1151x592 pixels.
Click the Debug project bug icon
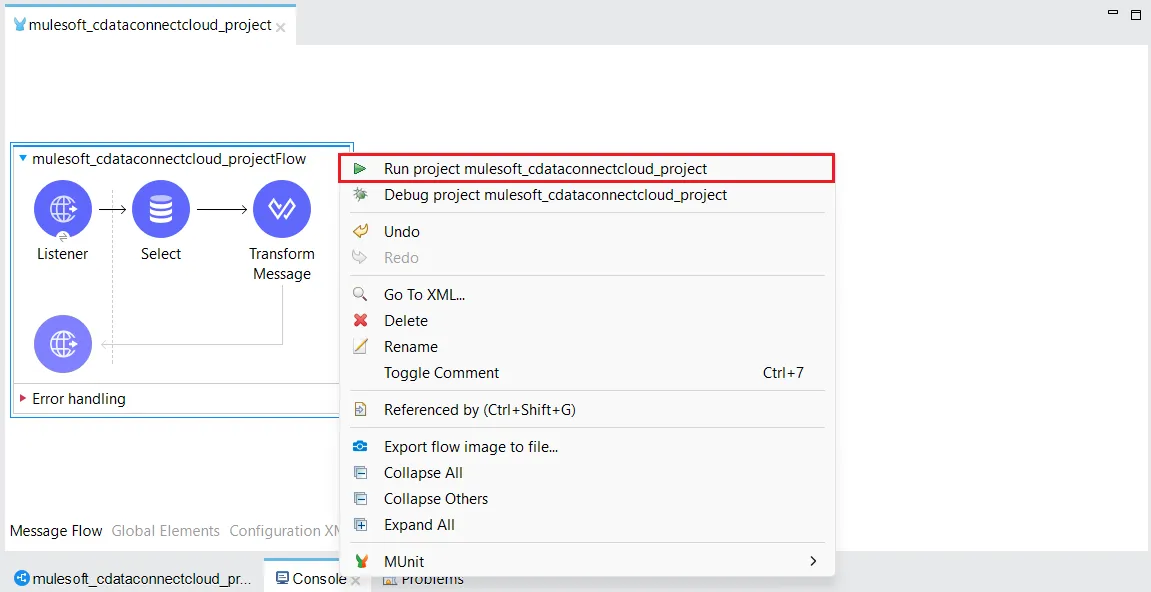pyautogui.click(x=360, y=195)
